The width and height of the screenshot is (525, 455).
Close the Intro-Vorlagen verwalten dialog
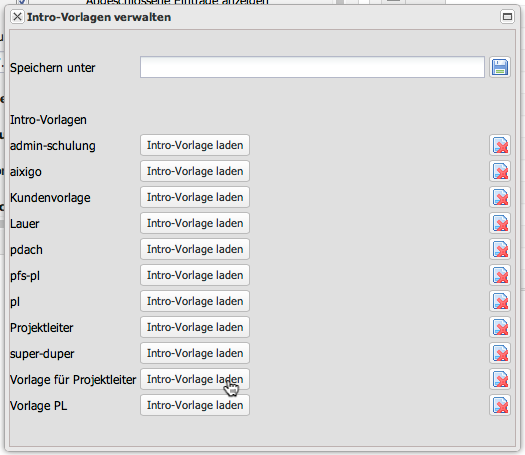coord(17,17)
